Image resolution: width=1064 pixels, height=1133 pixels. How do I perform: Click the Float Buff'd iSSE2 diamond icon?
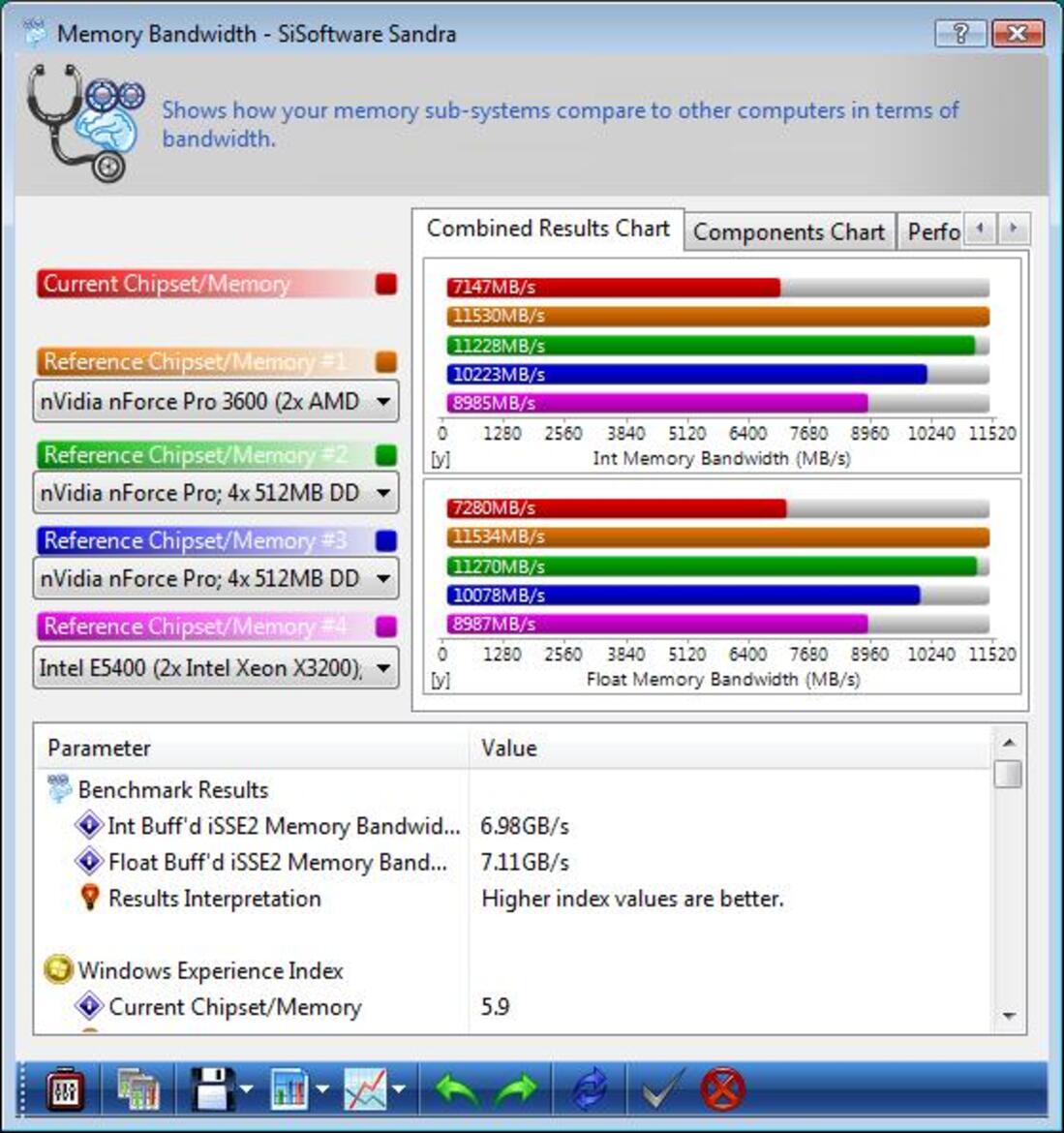(89, 861)
